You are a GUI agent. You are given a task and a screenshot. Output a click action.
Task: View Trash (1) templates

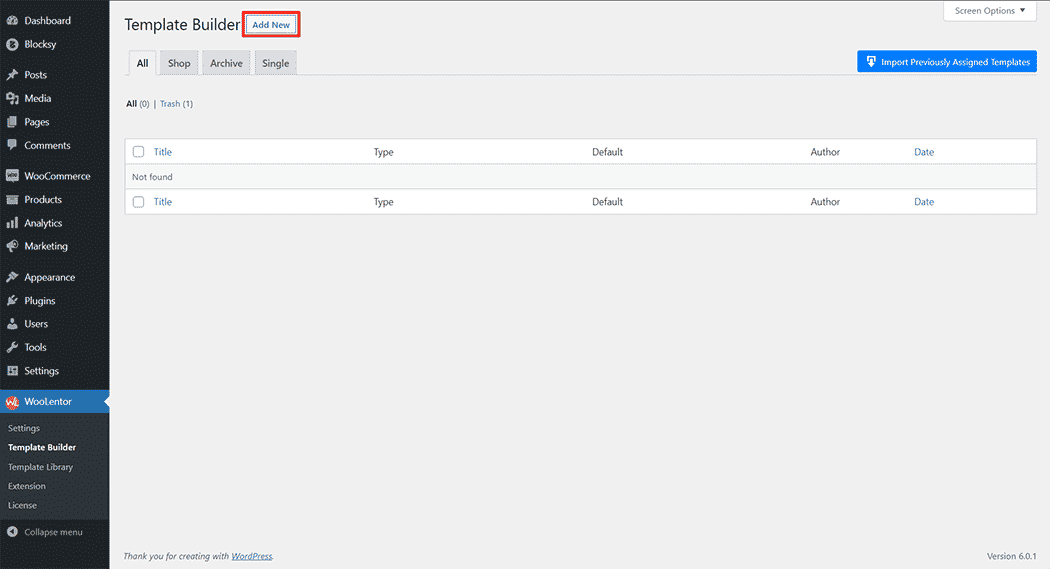pos(176,104)
